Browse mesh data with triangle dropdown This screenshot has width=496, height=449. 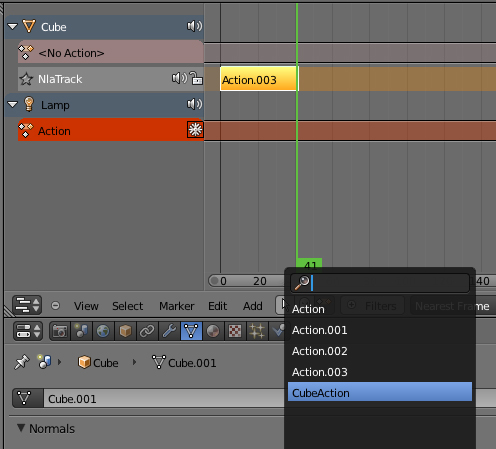pyautogui.click(x=28, y=398)
